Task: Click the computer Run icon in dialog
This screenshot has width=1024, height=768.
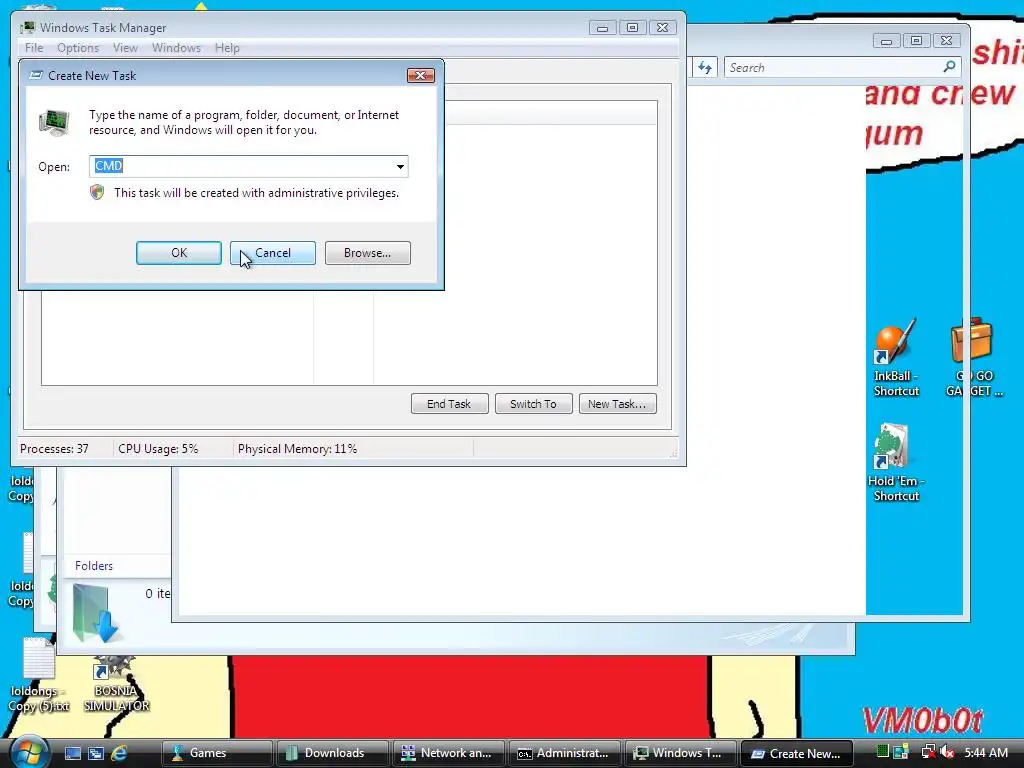Action: (54, 122)
